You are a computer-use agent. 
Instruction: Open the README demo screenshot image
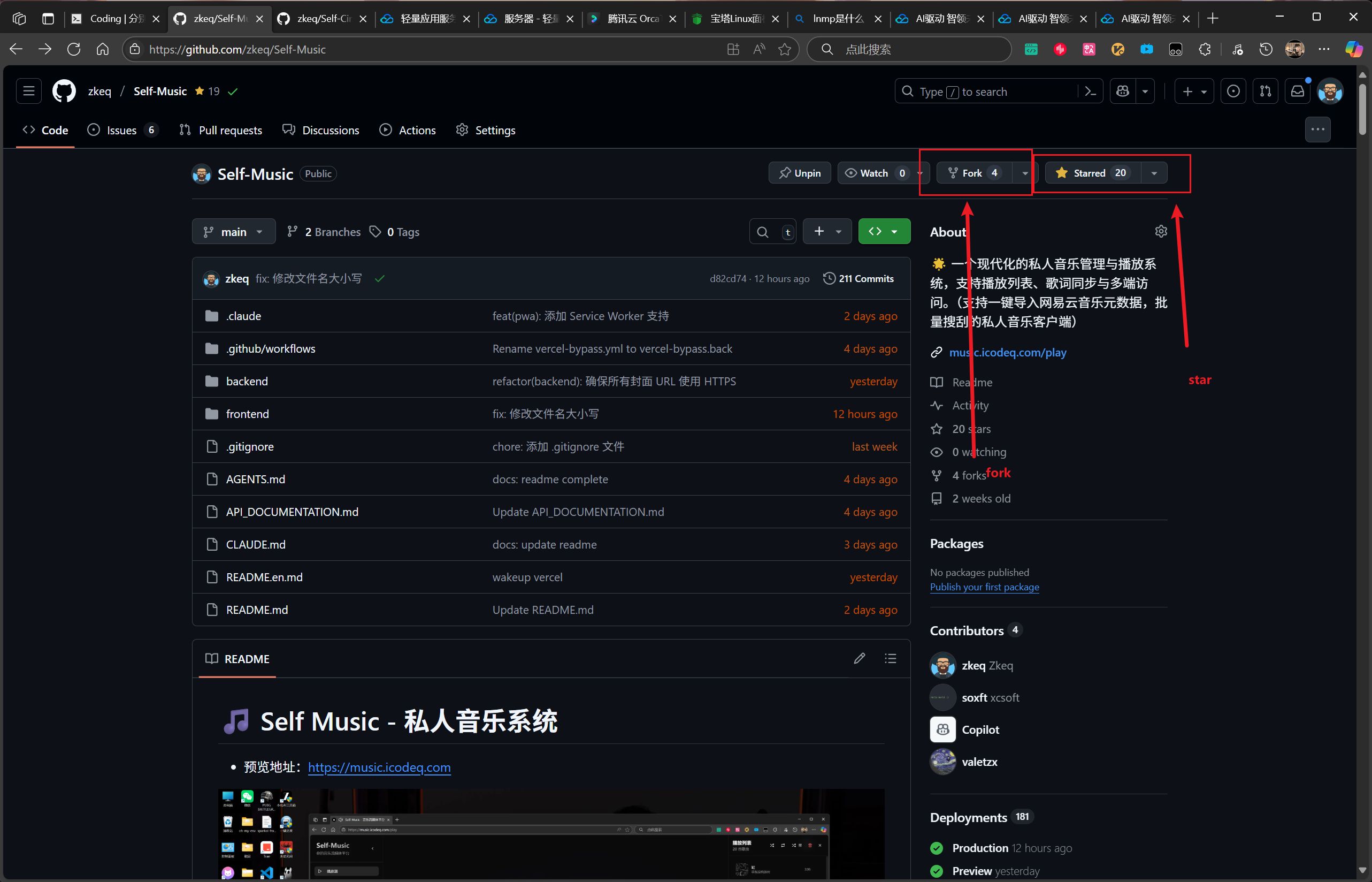(x=551, y=834)
